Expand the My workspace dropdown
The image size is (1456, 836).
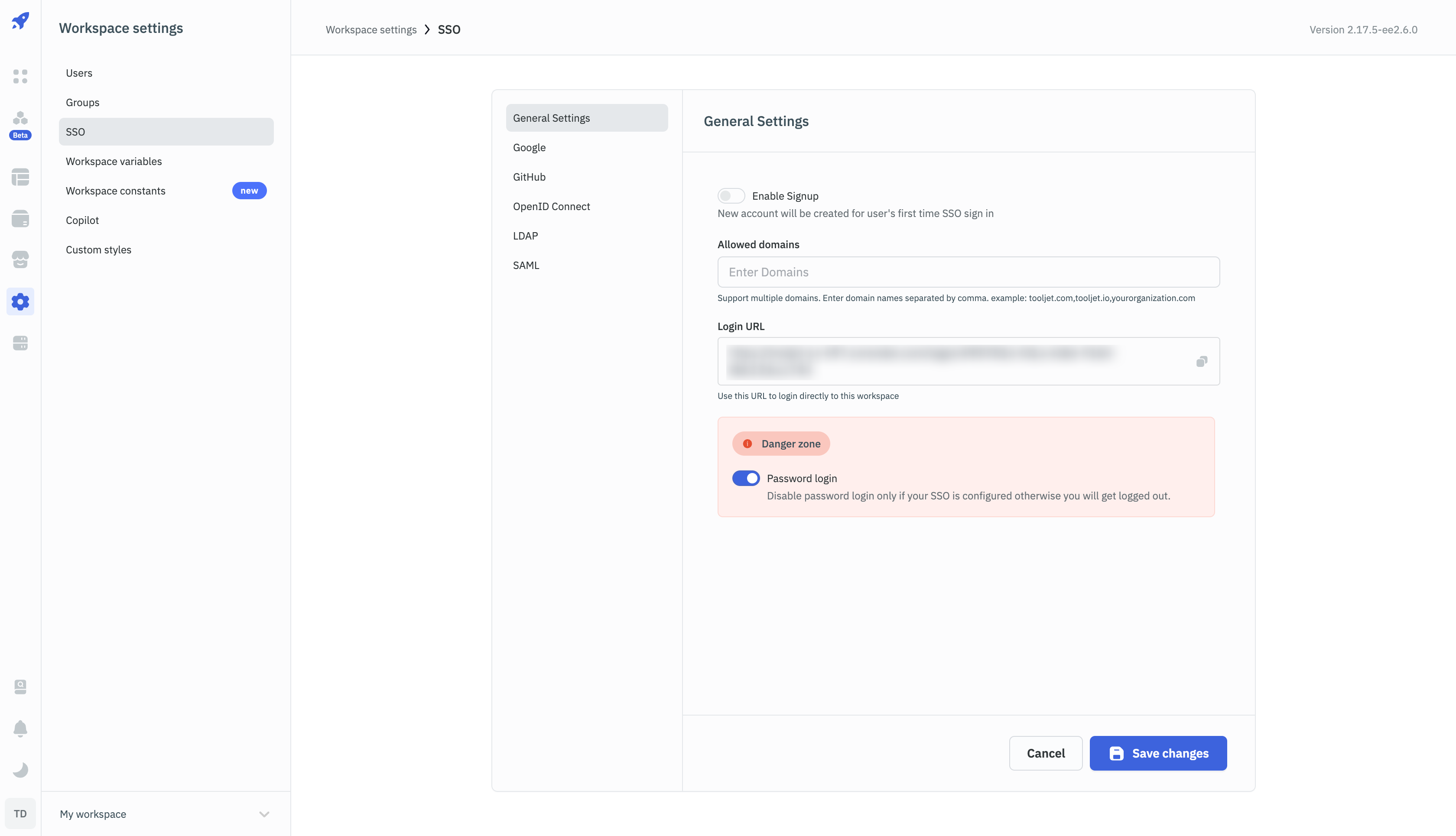point(263,813)
